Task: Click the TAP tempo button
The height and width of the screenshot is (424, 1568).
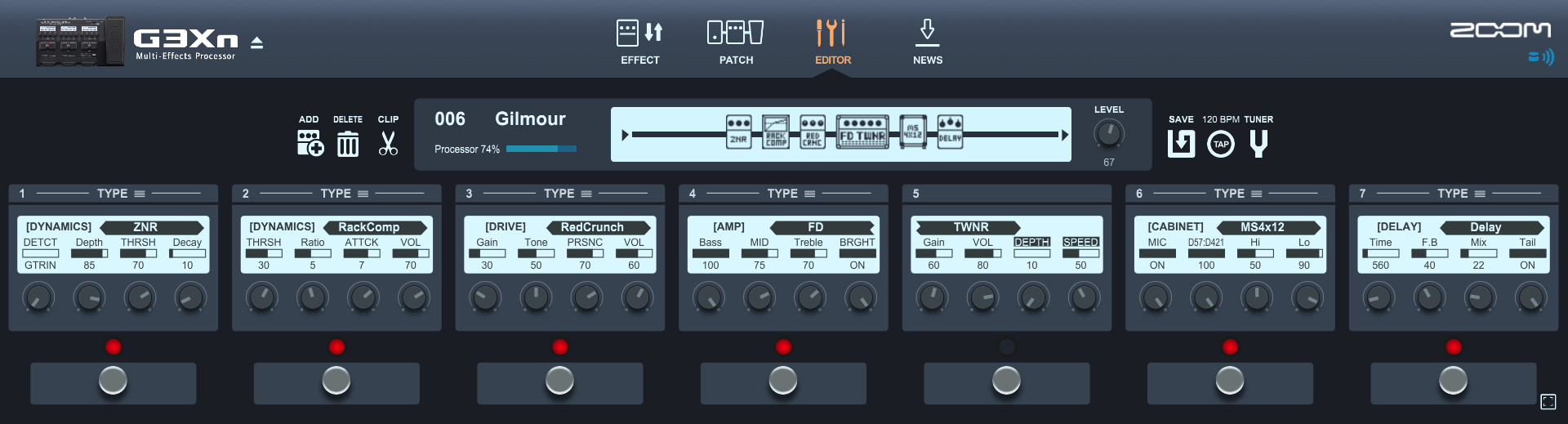Action: coord(1221,144)
